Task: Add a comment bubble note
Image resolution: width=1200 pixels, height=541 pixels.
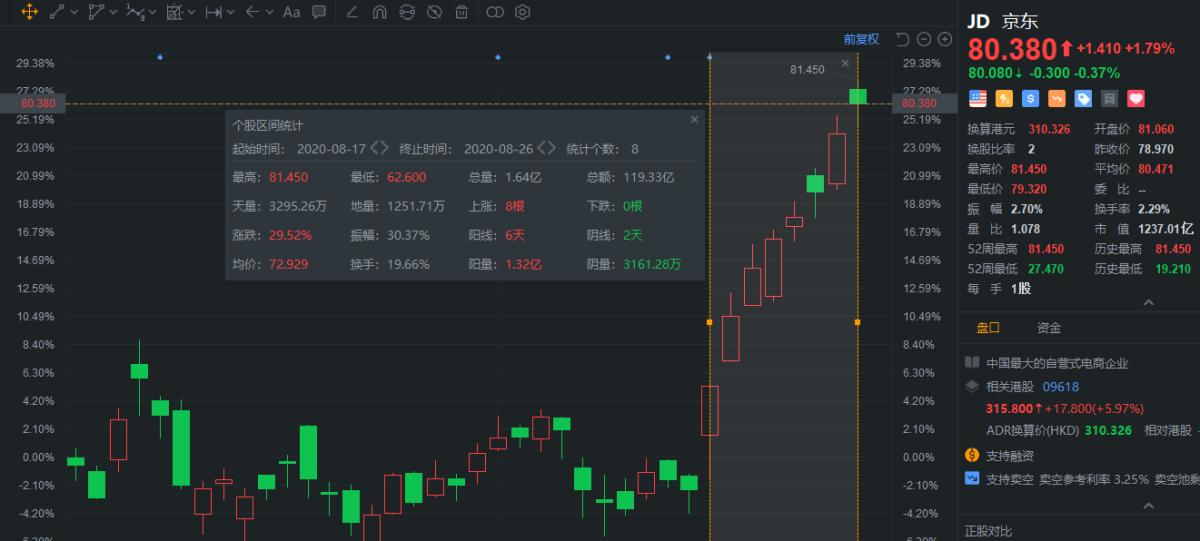Action: [x=318, y=12]
